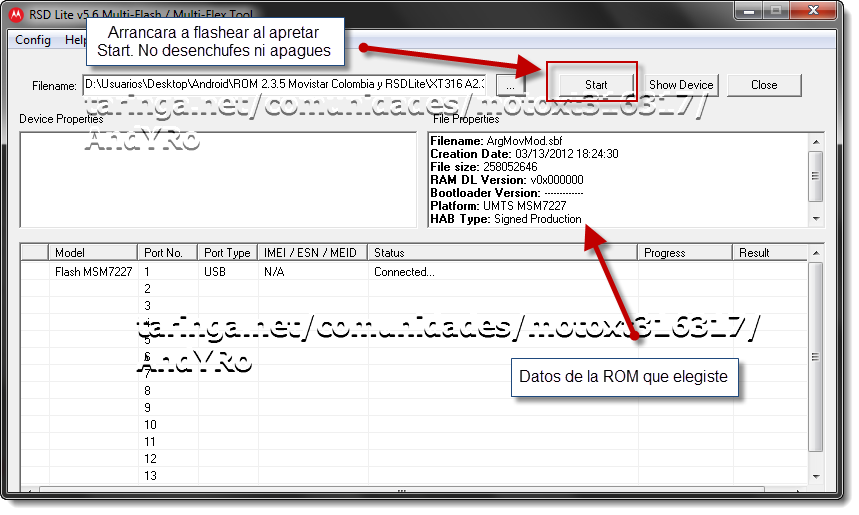Click the Progress column header
This screenshot has width=859, height=515.
coord(685,253)
